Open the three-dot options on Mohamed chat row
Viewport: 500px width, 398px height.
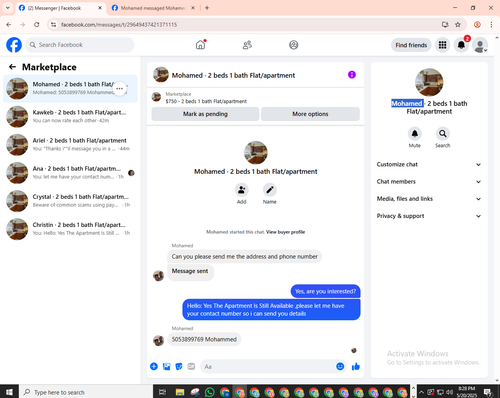pyautogui.click(x=120, y=88)
